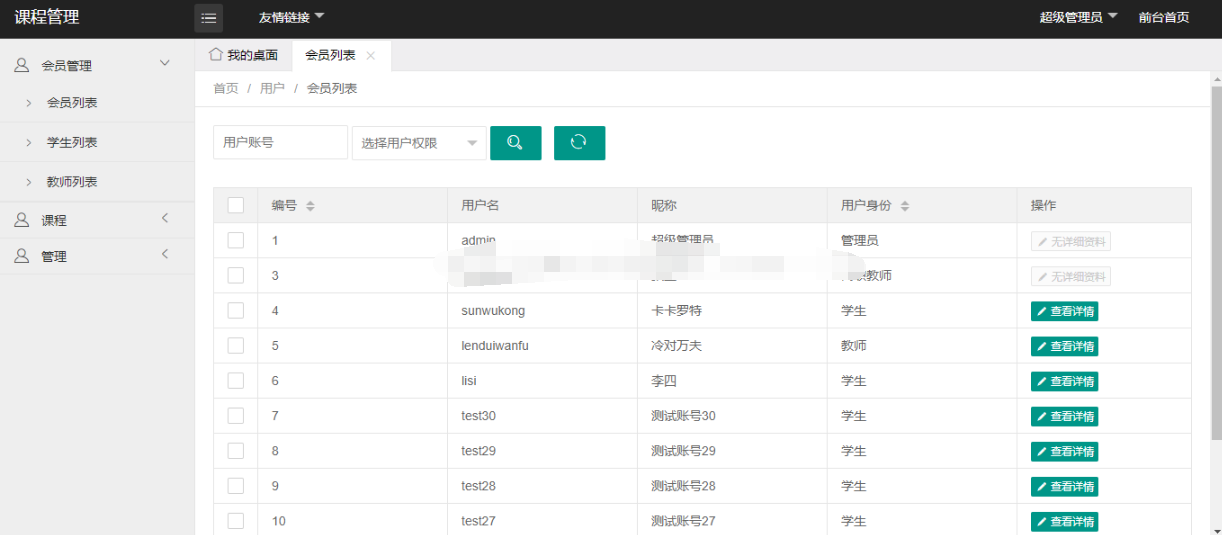
Task: Check the box for test27 row
Action: (x=236, y=520)
